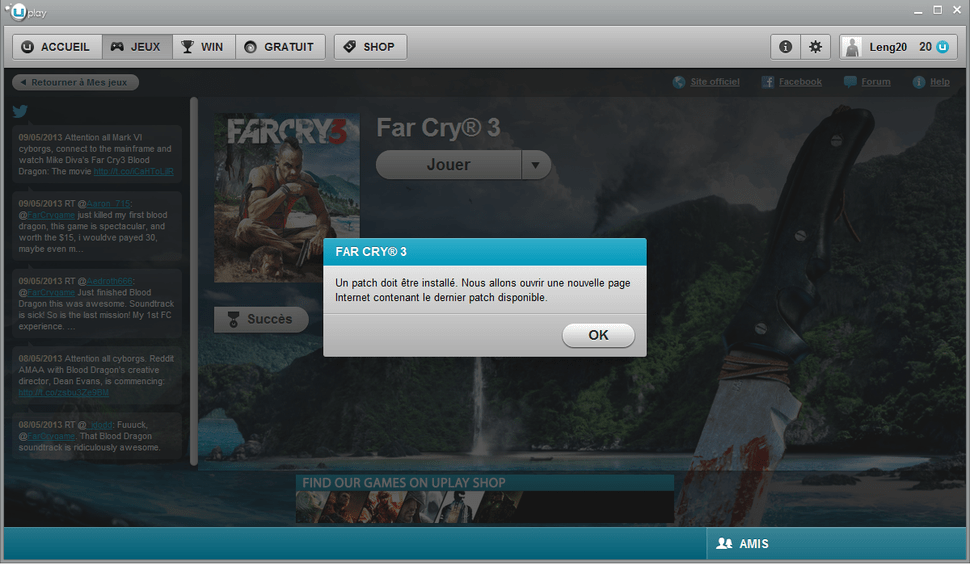Open the SHOP tab
The height and width of the screenshot is (565, 970).
(370, 47)
